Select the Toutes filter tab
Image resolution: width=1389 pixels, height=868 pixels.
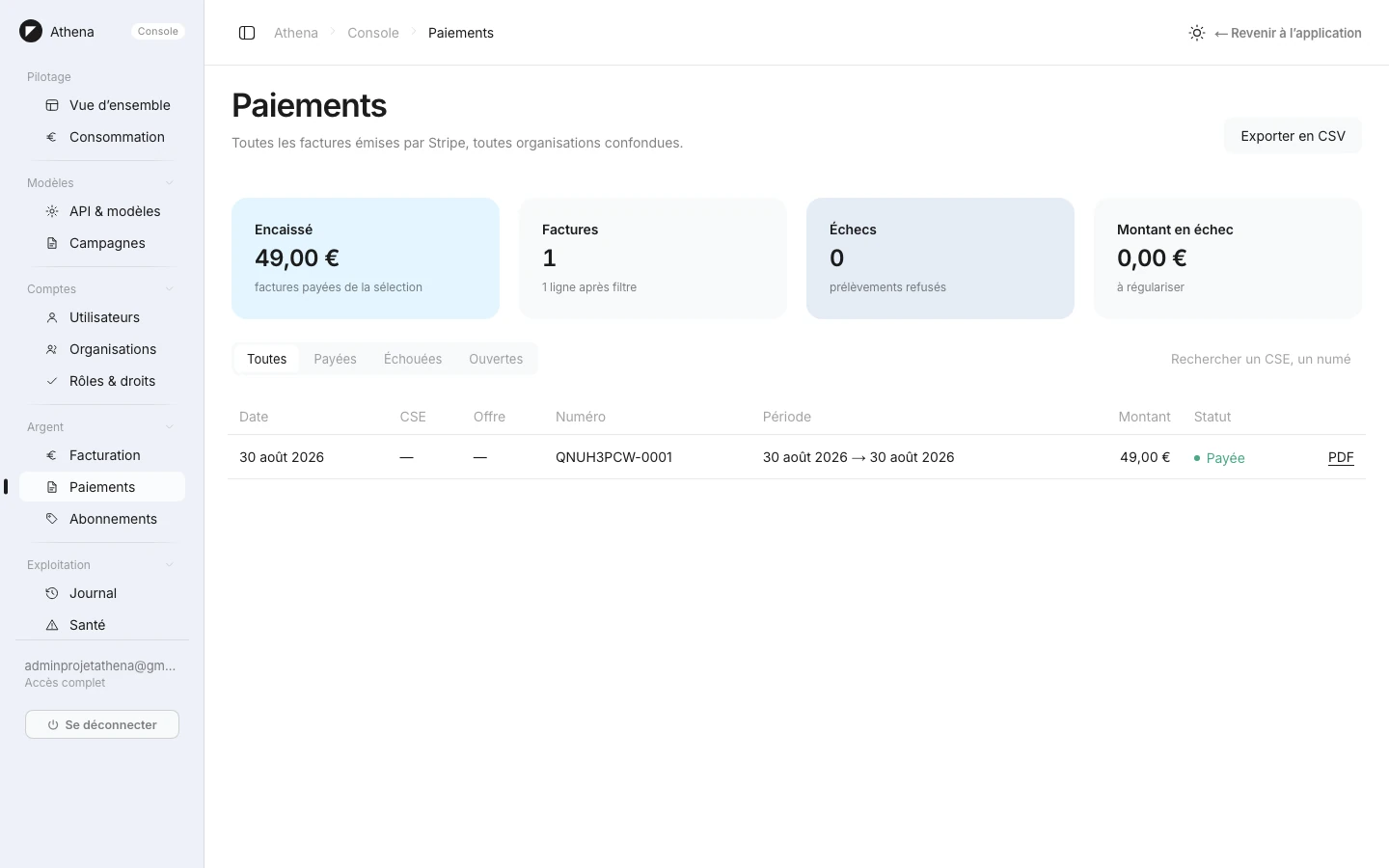(266, 359)
